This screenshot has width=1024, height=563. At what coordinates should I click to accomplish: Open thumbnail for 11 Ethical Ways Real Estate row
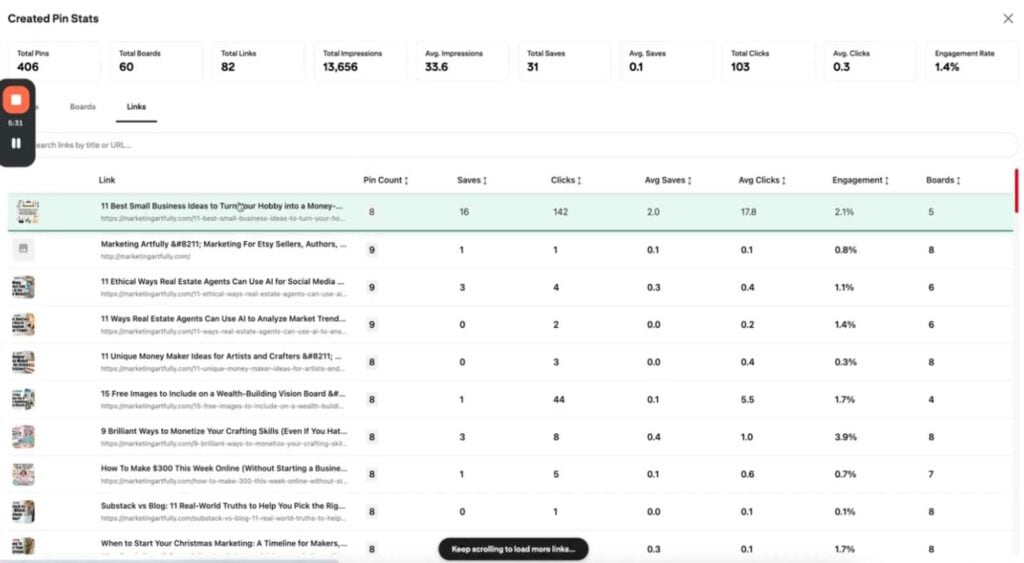pyautogui.click(x=24, y=287)
